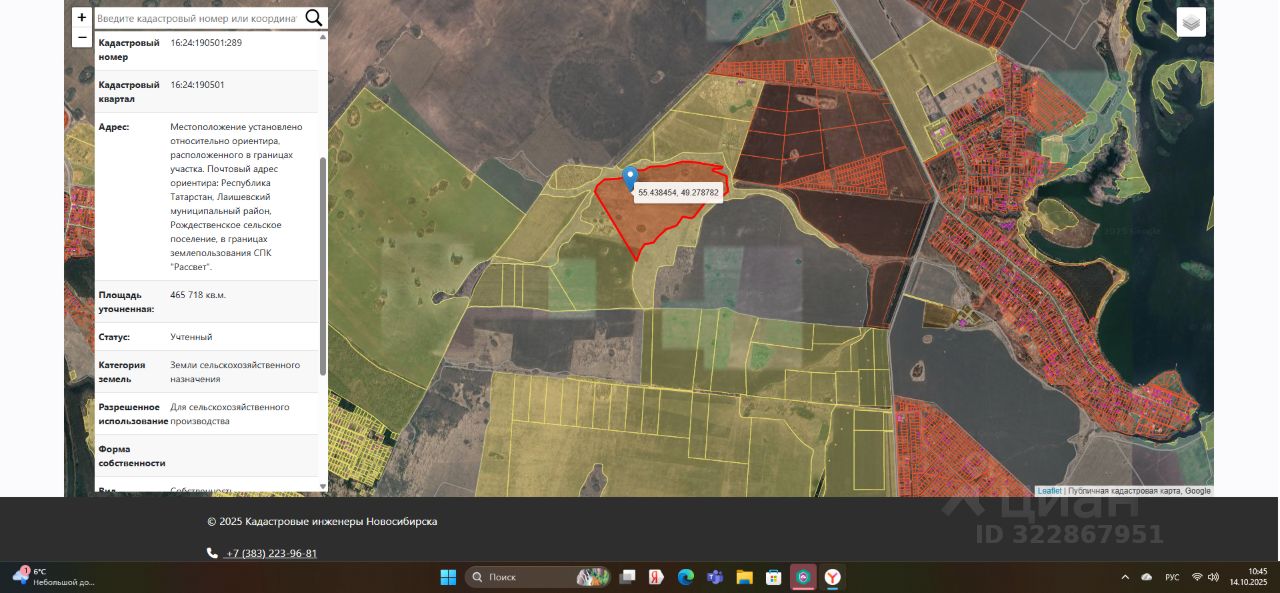
Task: Zoom in the map with plus button
Action: tap(82, 17)
